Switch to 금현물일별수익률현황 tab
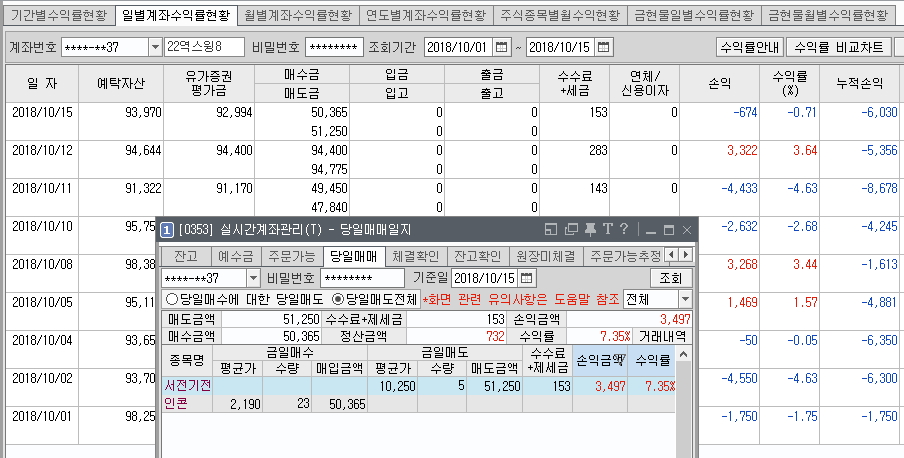The height and width of the screenshot is (458, 904). pos(694,16)
